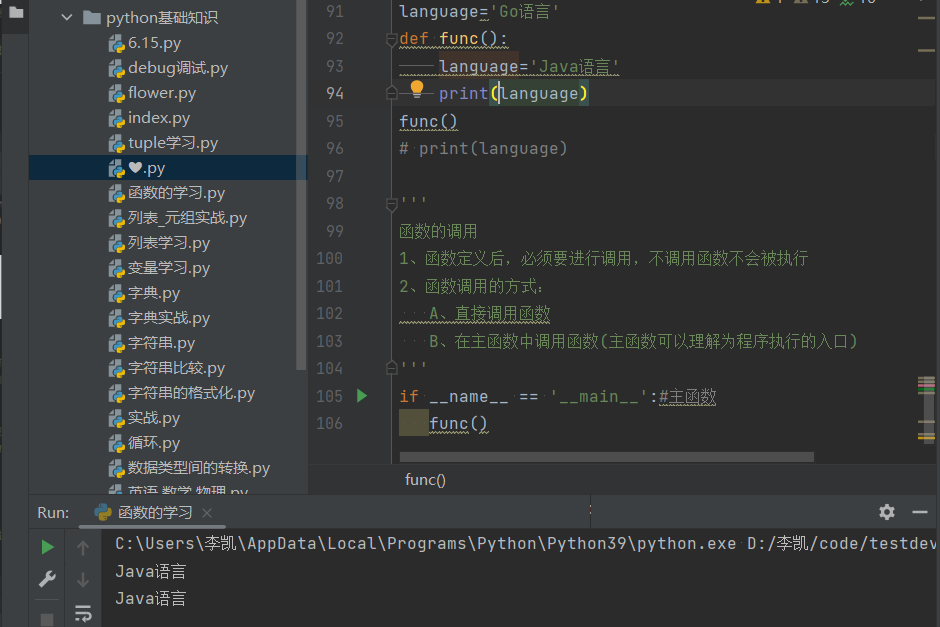Click line number 94 in the gutter
Image resolution: width=940 pixels, height=627 pixels.
335,94
